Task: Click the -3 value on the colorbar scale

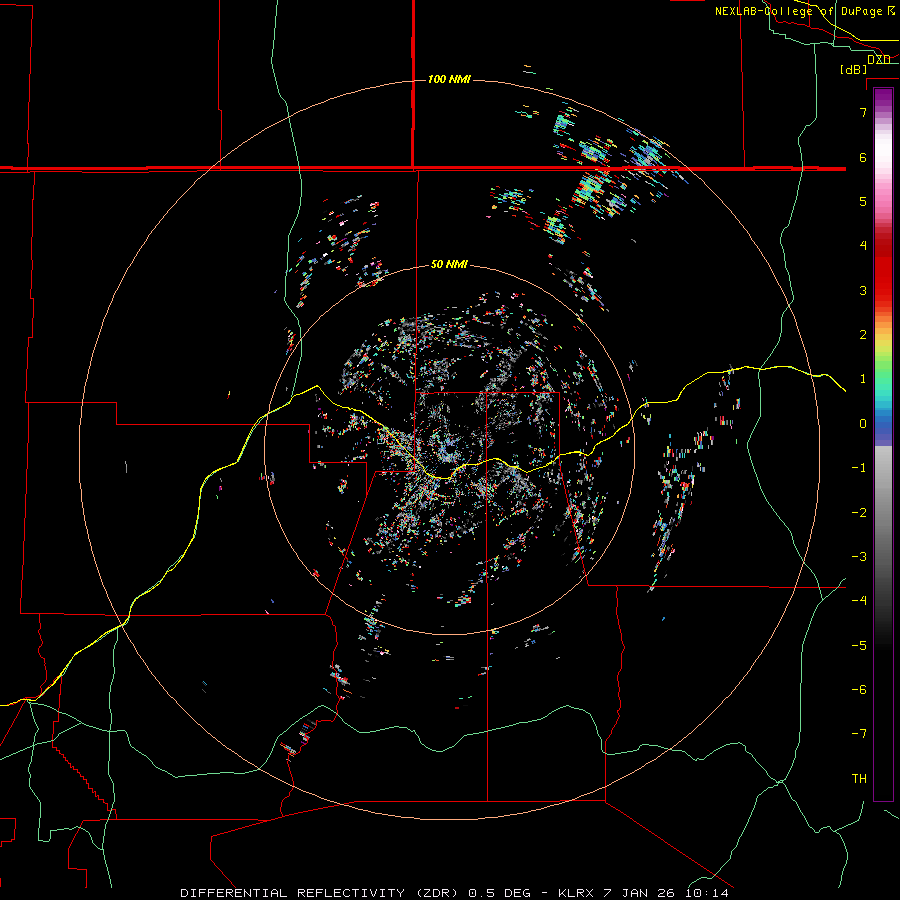Action: pos(859,557)
